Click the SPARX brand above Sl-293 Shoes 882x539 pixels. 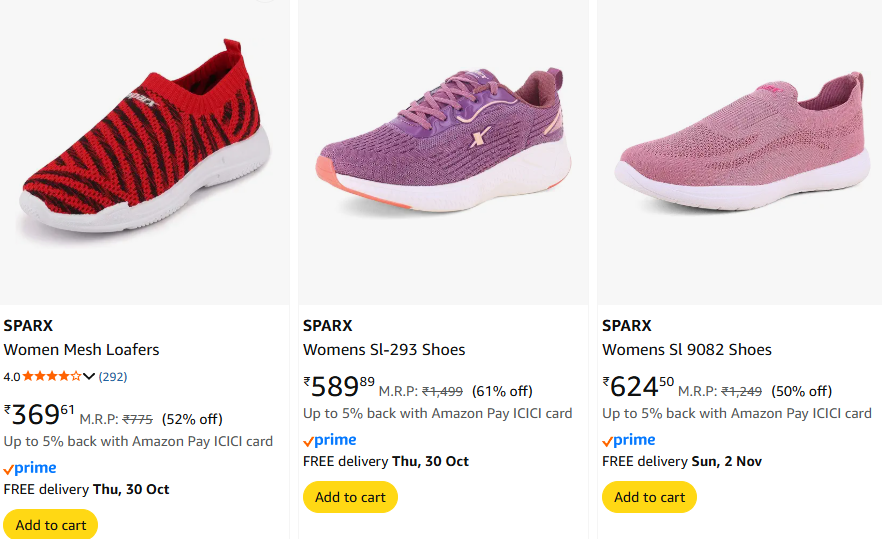coord(327,326)
